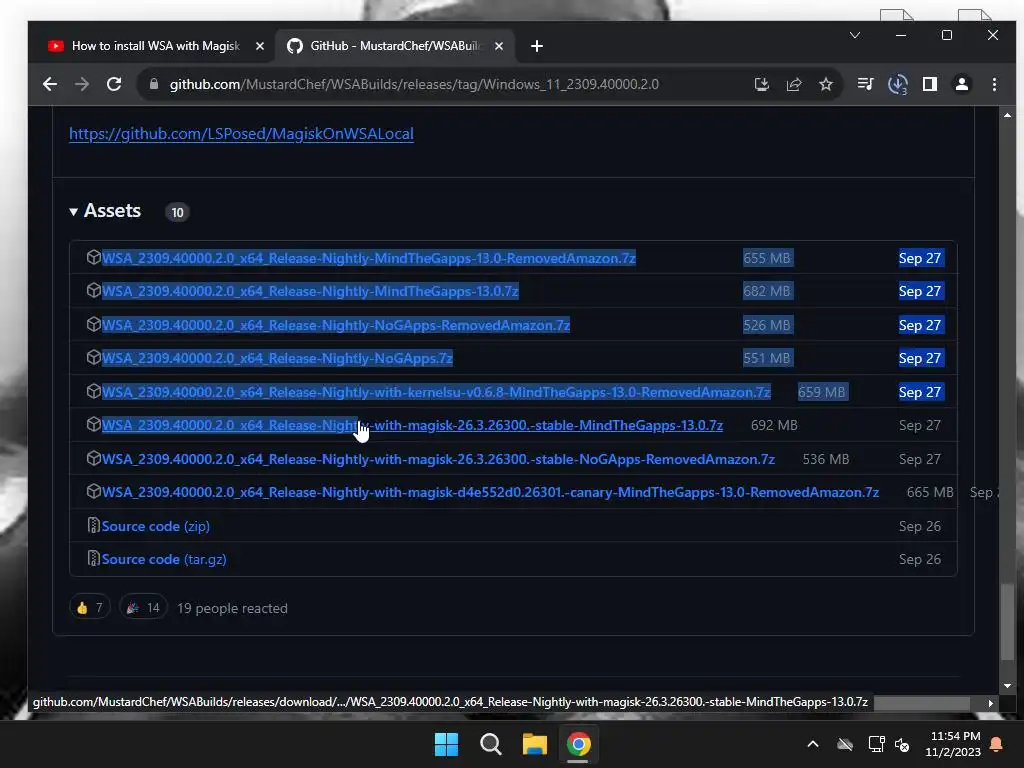Screen dimensions: 1024x768
Task: Close the GitHub WSABuilds tab
Action: (499, 46)
